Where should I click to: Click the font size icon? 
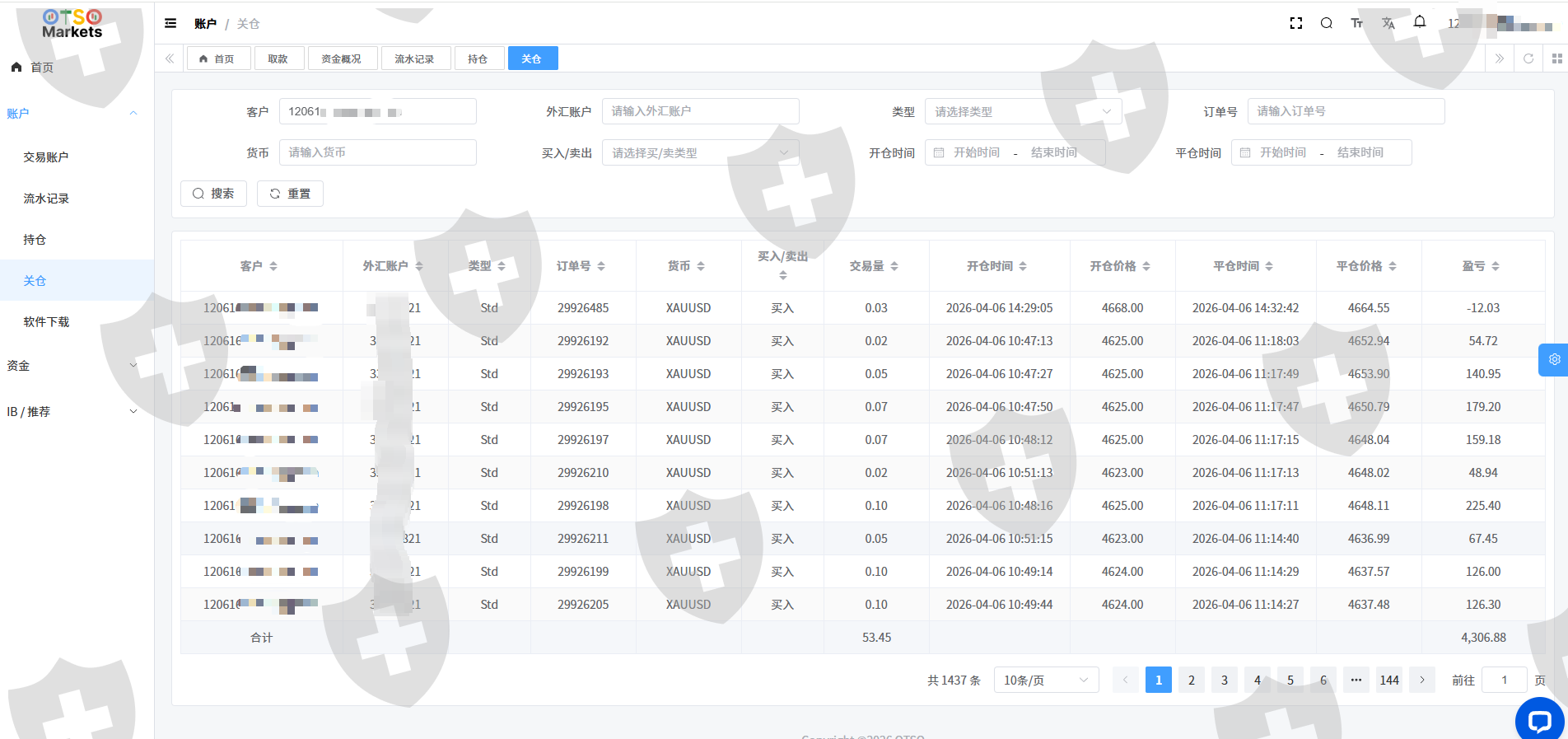[x=1356, y=23]
